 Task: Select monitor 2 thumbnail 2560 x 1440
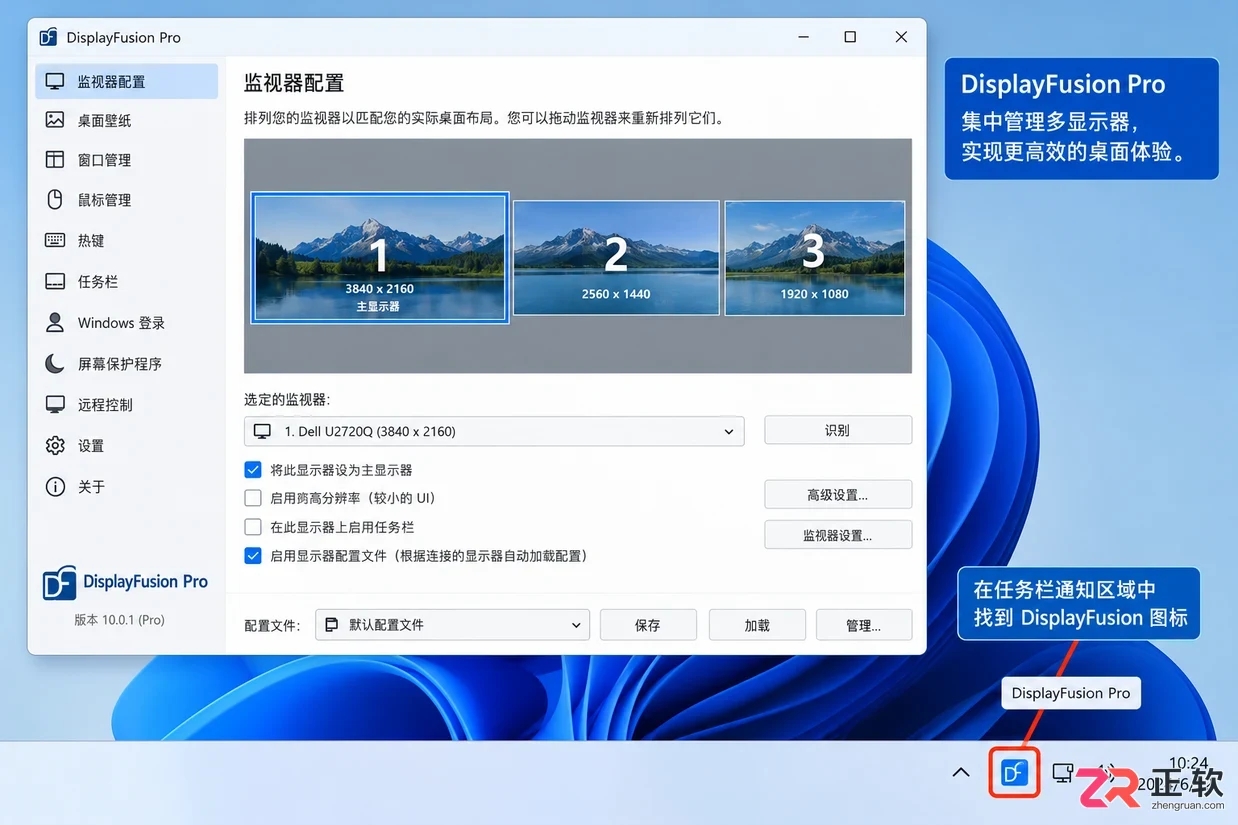tap(616, 257)
